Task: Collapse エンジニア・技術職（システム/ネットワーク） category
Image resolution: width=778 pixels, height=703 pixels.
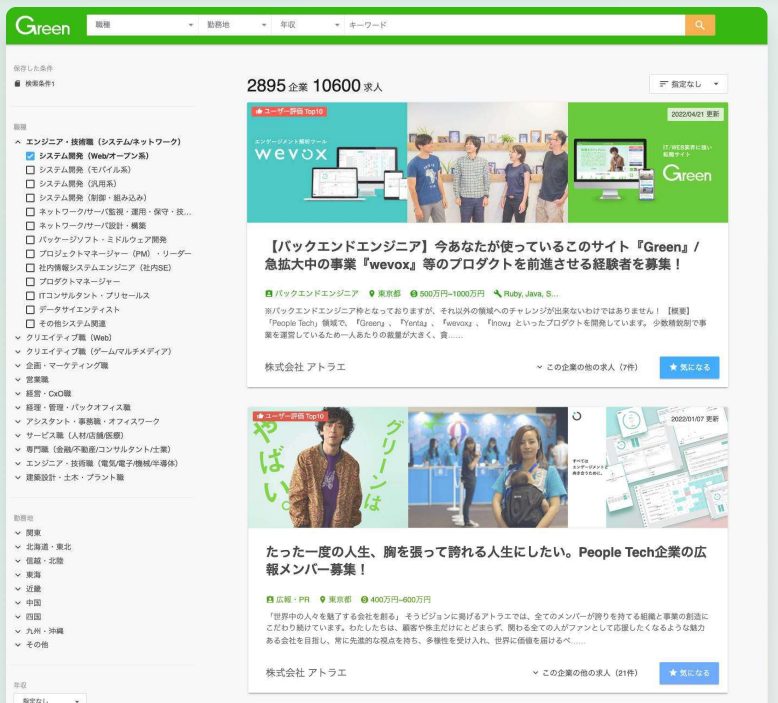Action: (18, 142)
